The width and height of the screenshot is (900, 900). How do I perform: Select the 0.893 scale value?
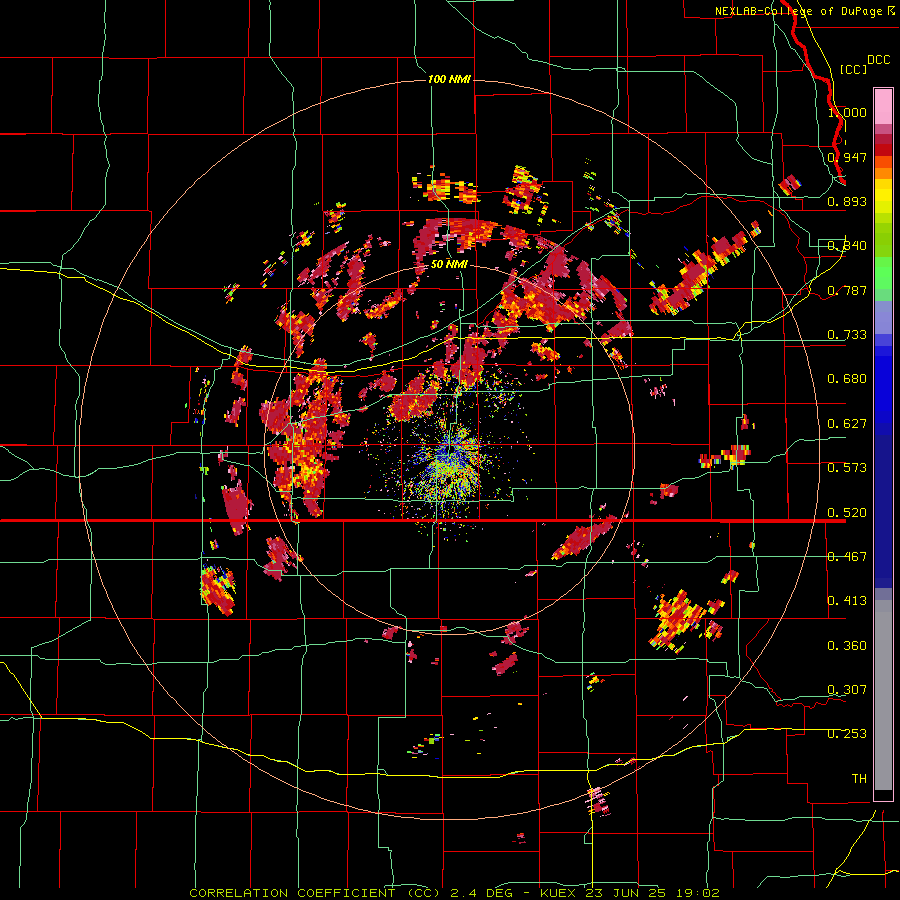coord(847,201)
